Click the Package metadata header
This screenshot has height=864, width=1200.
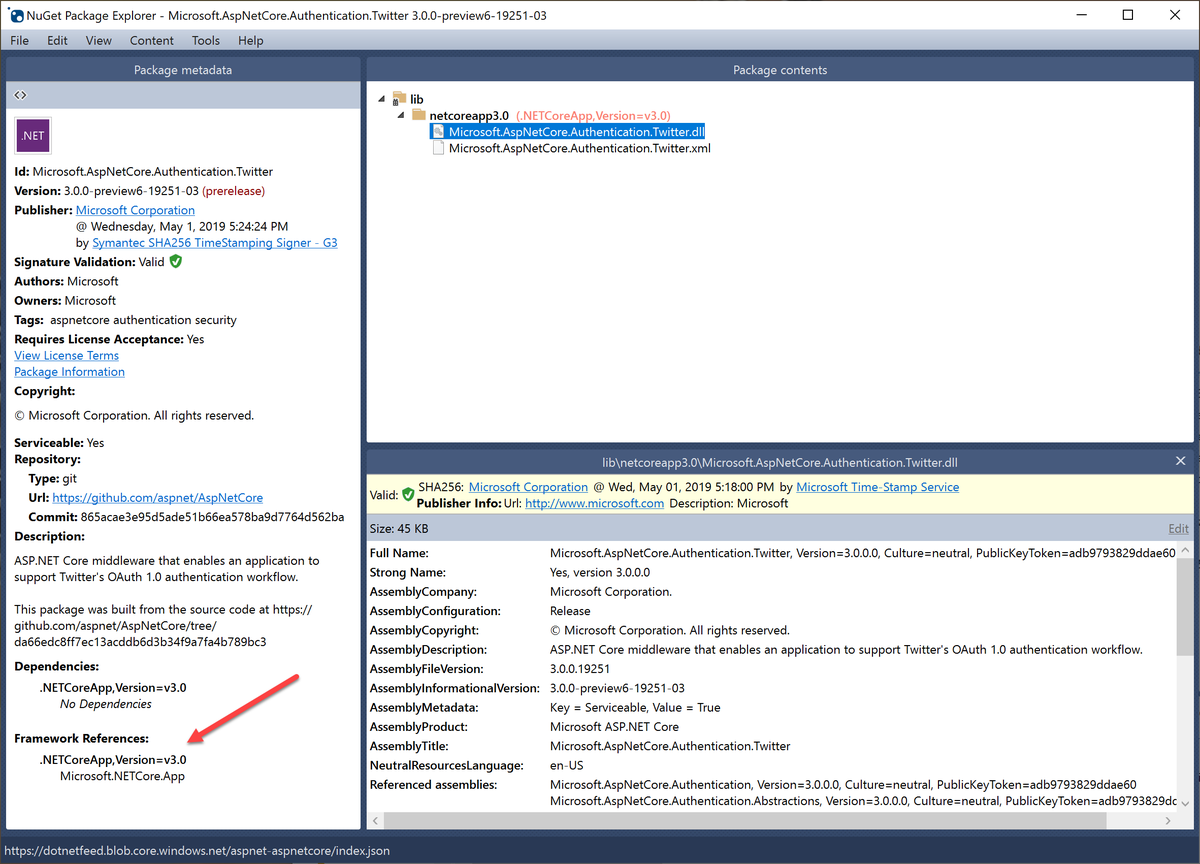pos(183,70)
